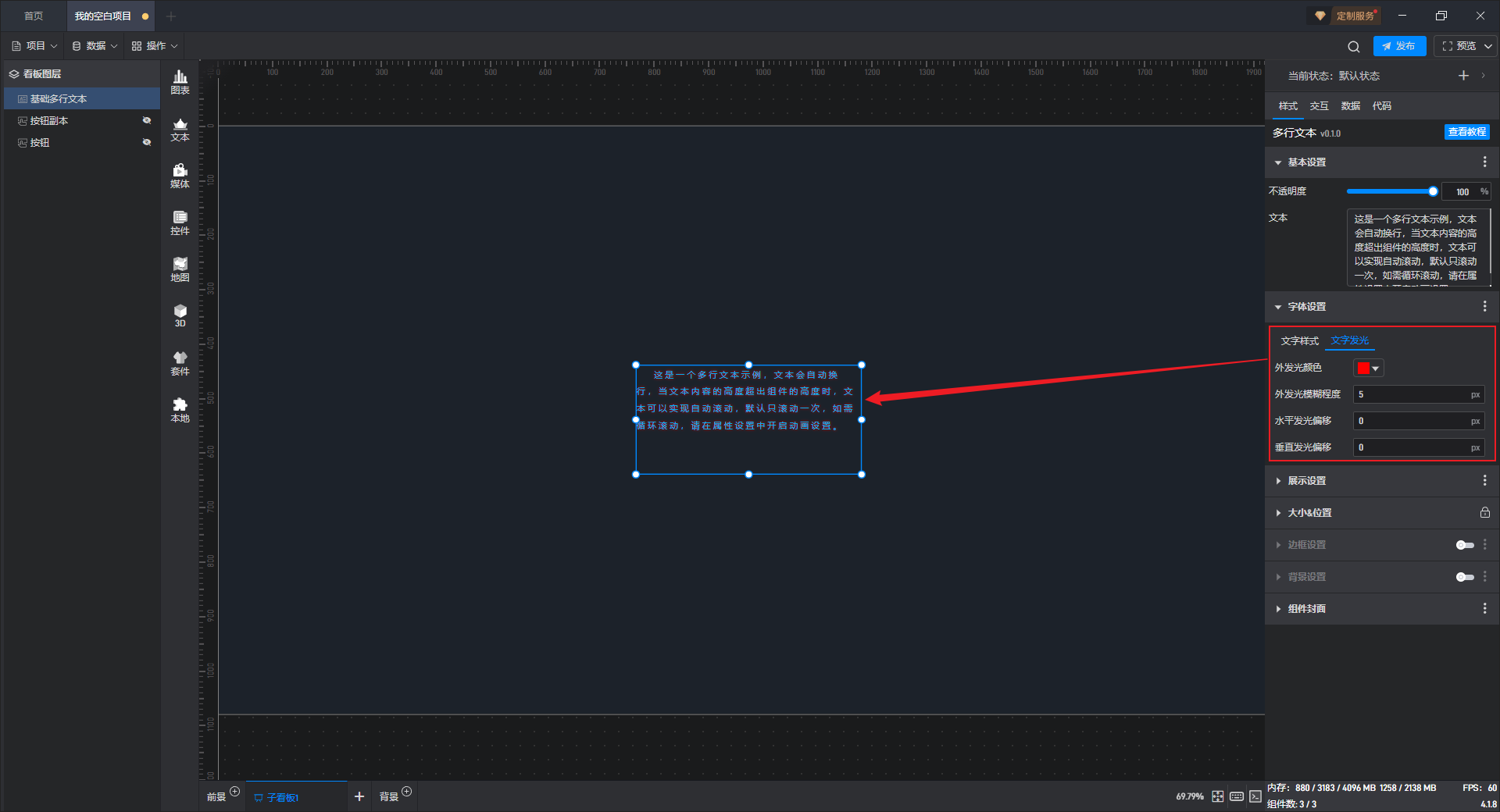Open the 控件 controls component library
The height and width of the screenshot is (812, 1500).
point(180,223)
